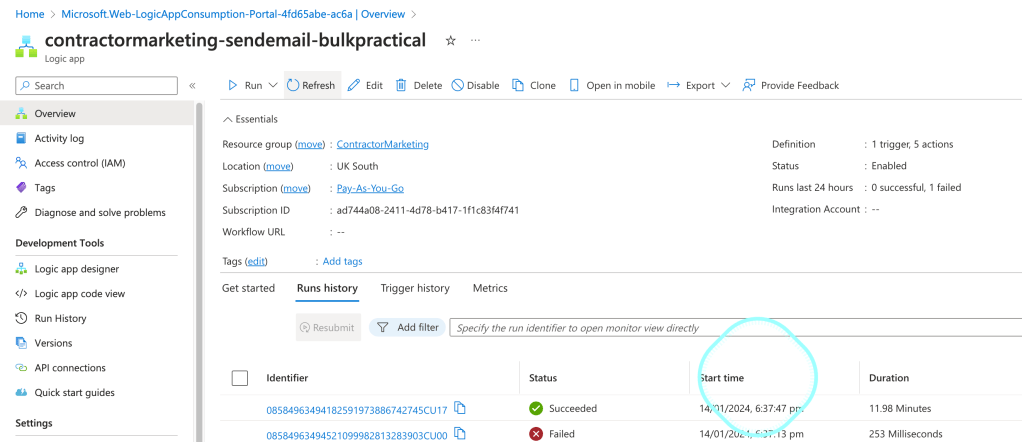Collapse the Essentials section
Viewport: 1022px width, 442px height.
[250, 119]
